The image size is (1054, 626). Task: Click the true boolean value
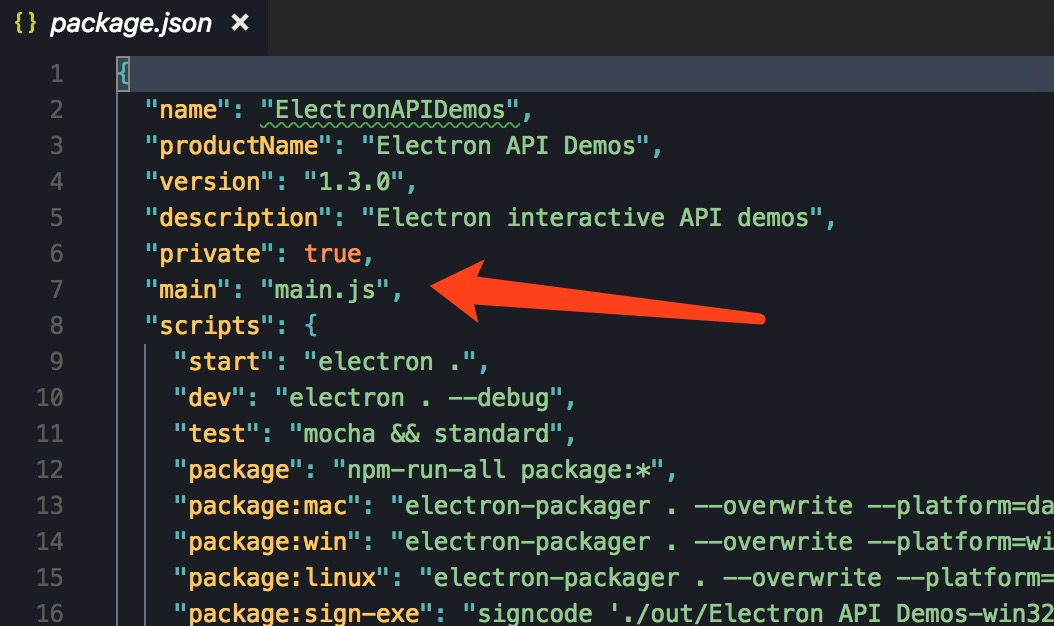333,253
